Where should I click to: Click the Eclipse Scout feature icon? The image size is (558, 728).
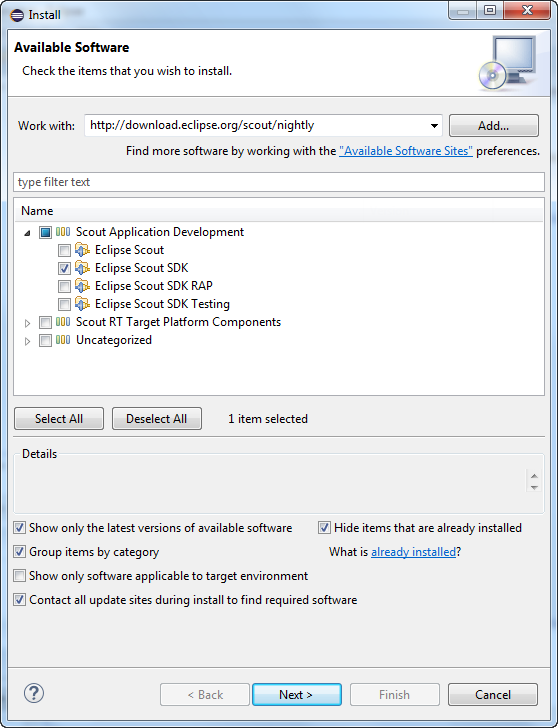click(x=82, y=250)
